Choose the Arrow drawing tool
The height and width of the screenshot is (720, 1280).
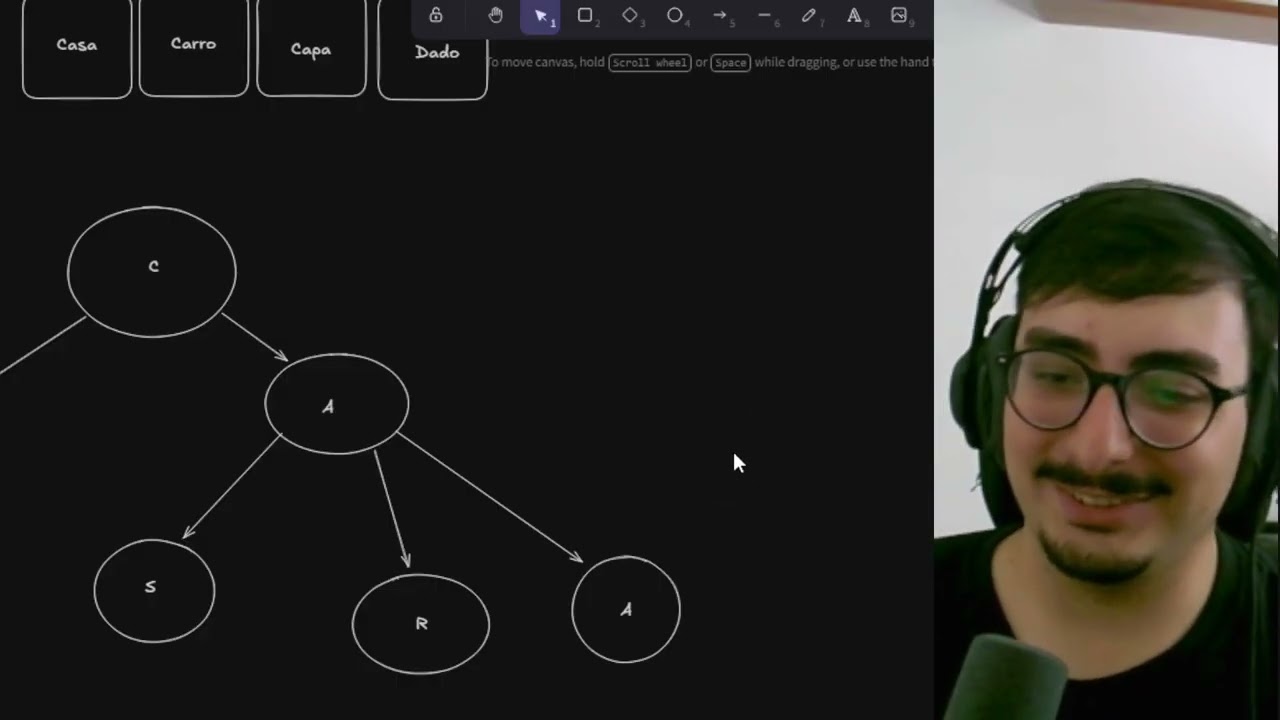point(720,15)
